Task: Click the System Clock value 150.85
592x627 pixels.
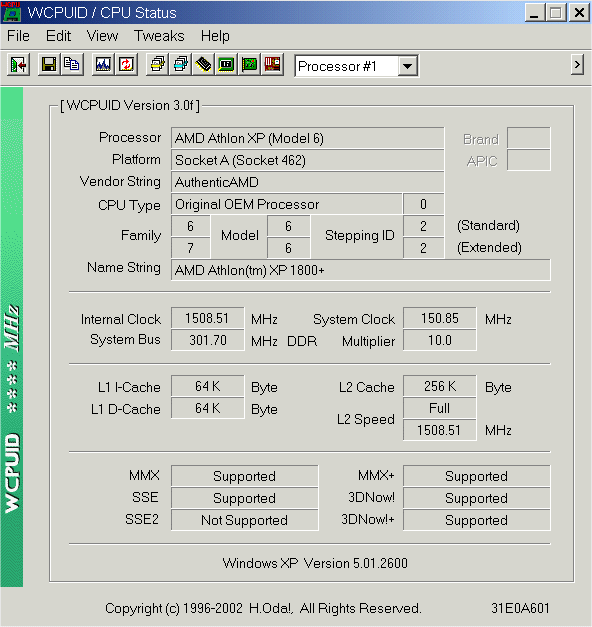Action: pos(440,318)
